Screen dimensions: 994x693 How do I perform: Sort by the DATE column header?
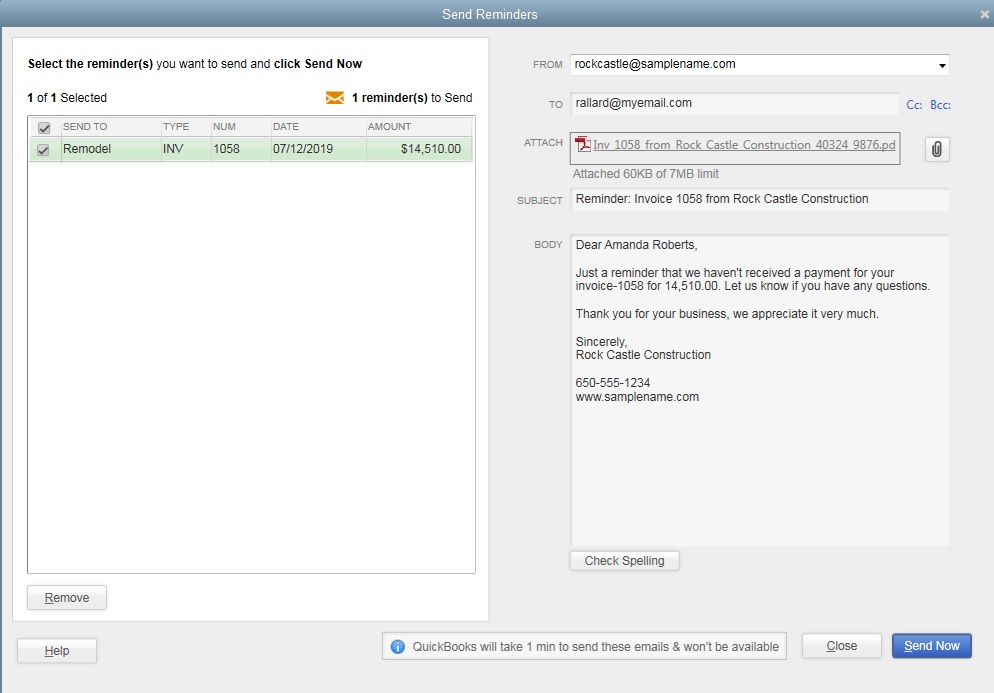pyautogui.click(x=318, y=127)
